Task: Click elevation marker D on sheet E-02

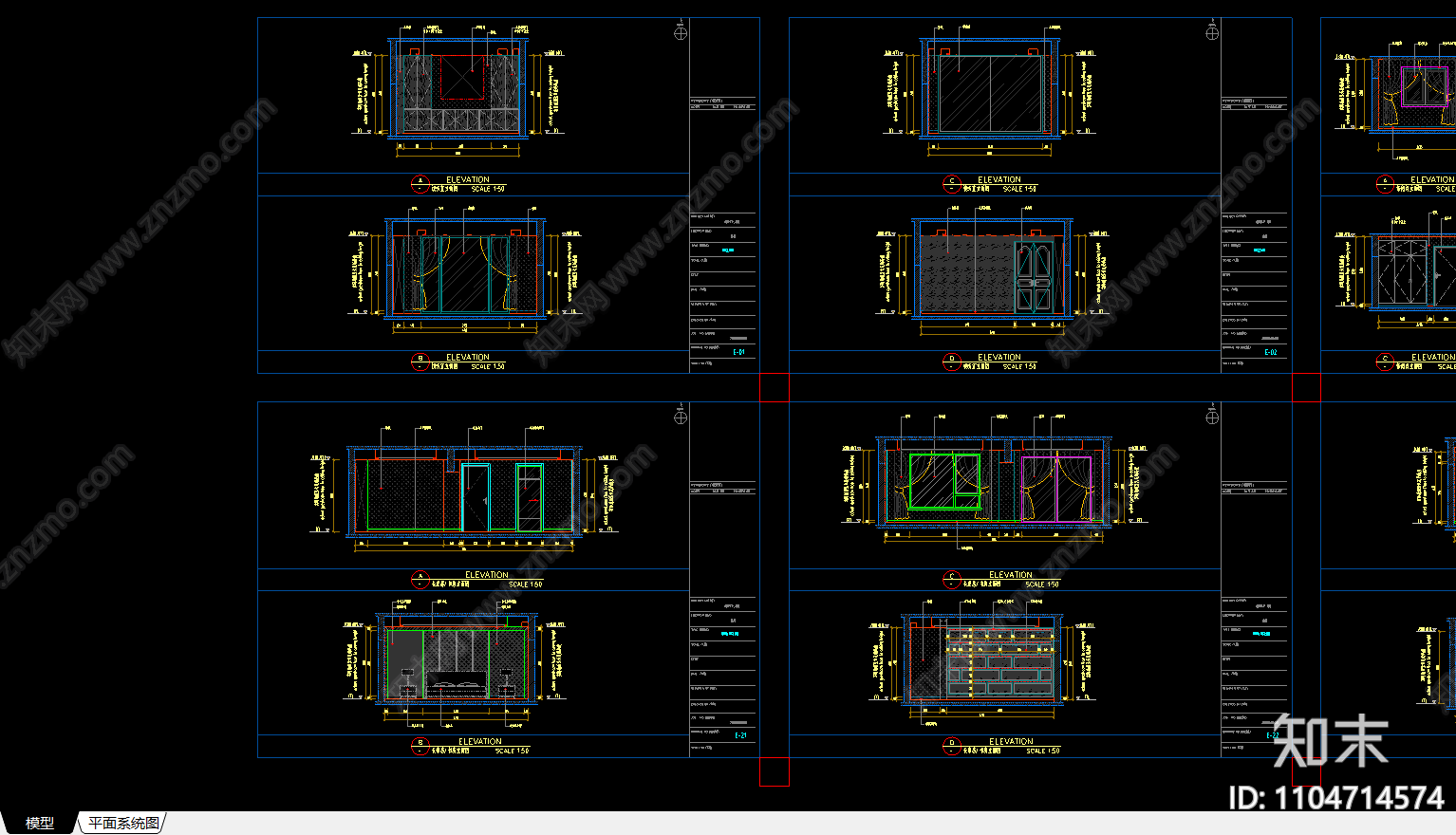Action: 952,362
